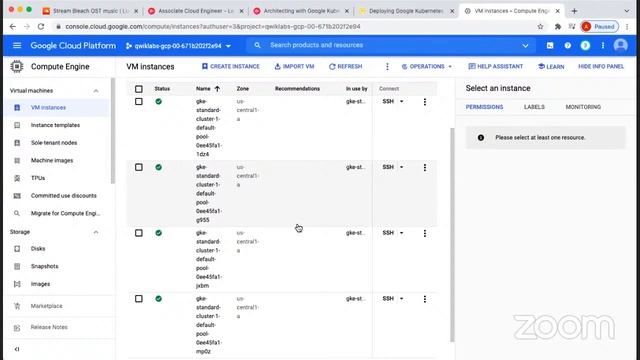Viewport: 640px width, 360px height.
Task: Click Import VM button
Action: click(294, 67)
